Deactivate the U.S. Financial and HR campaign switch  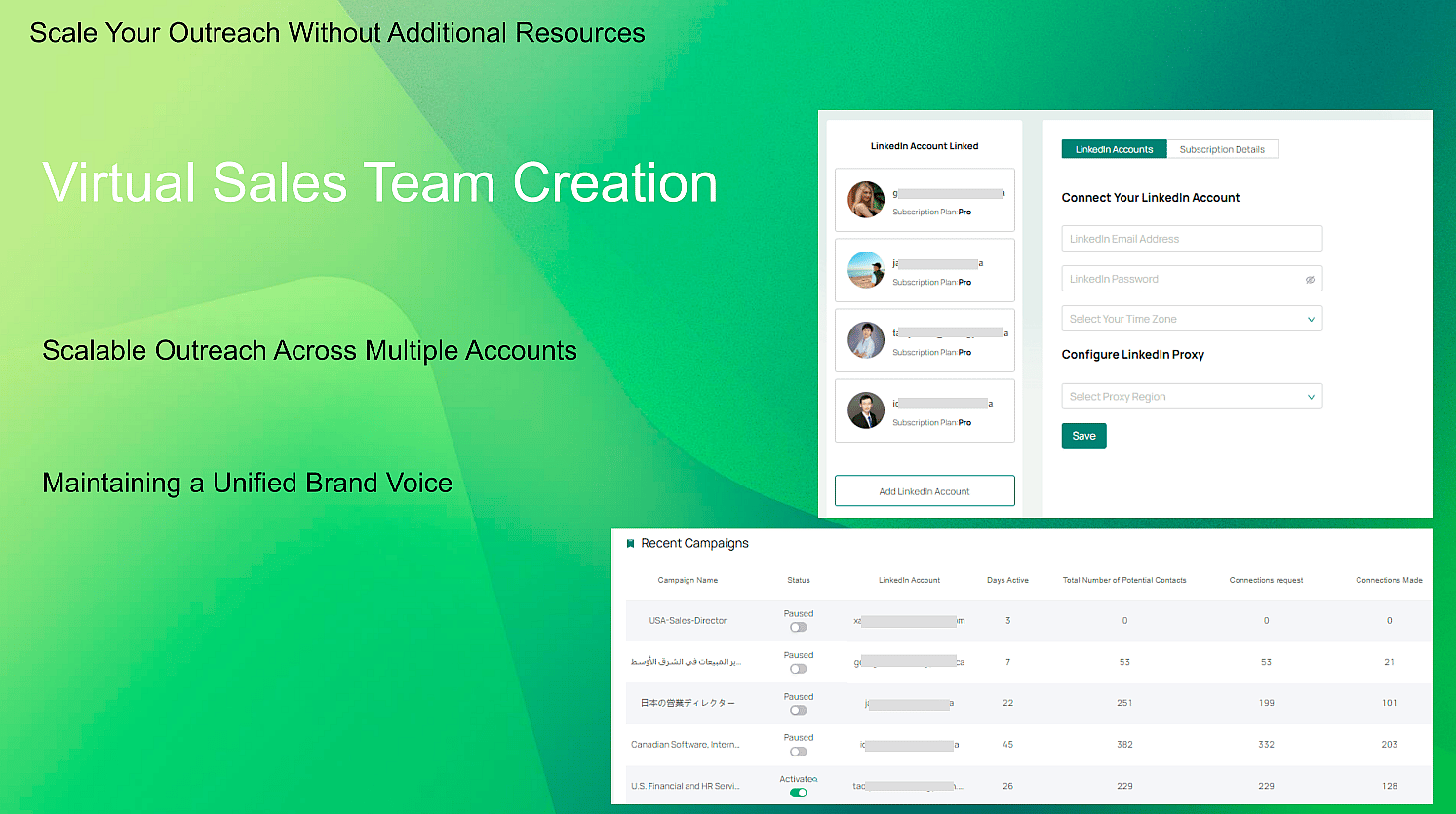tap(799, 793)
